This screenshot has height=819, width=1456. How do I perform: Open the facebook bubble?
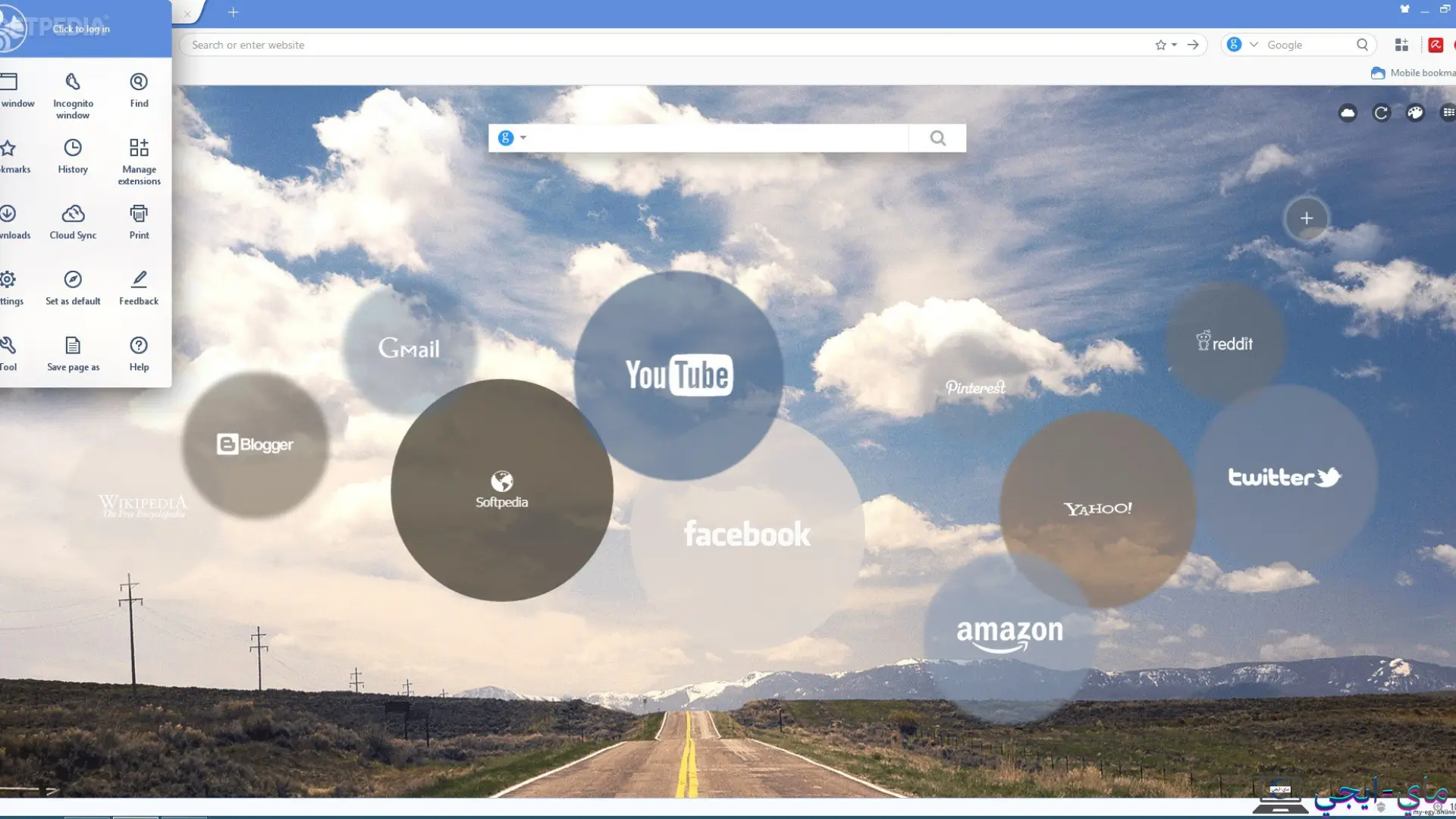pos(747,534)
